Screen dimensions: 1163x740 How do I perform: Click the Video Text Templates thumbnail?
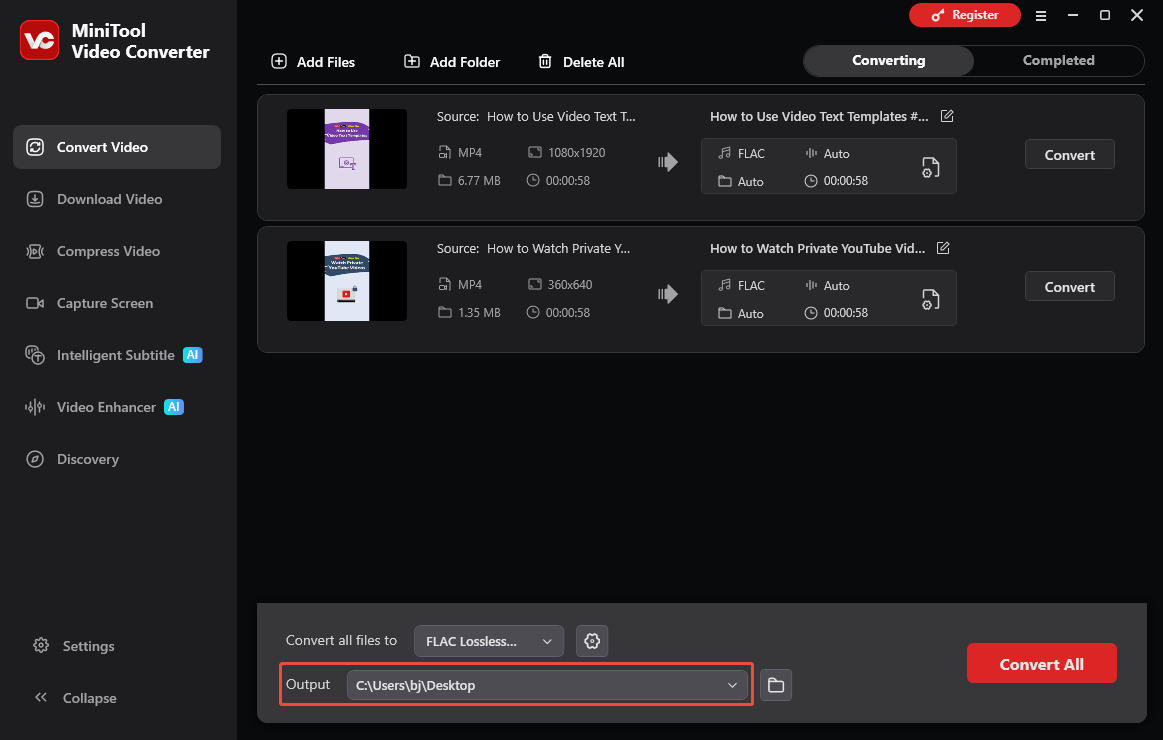(346, 149)
